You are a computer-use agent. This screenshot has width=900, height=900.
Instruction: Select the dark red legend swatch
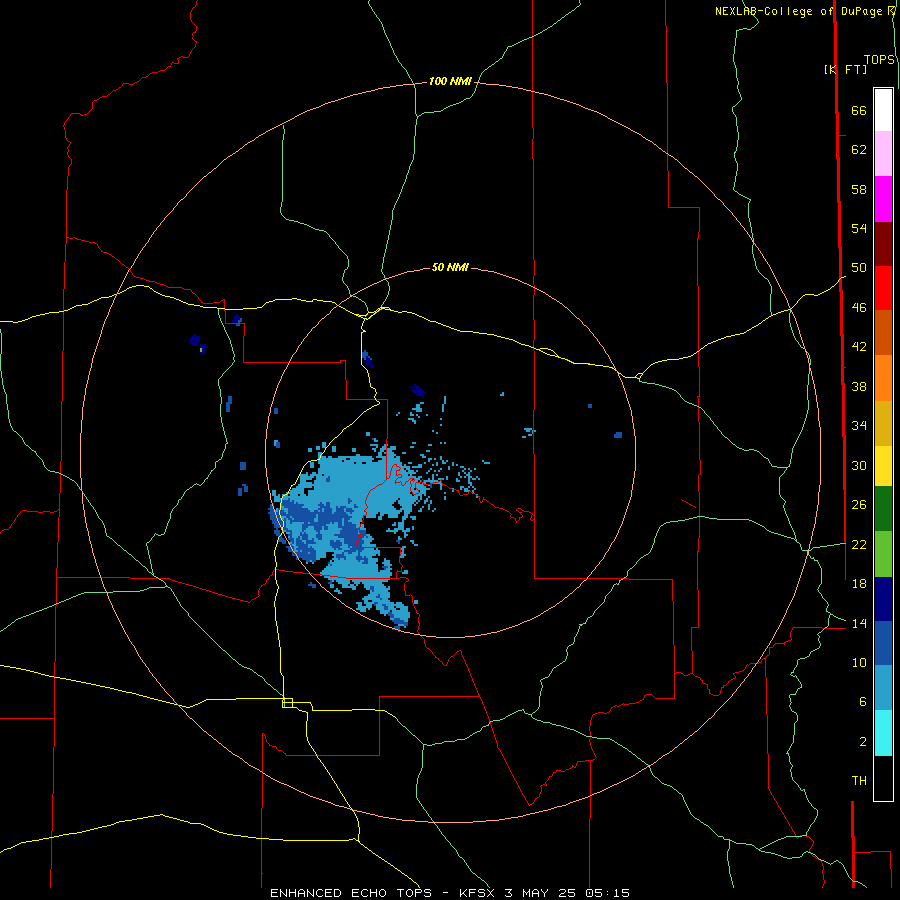(x=883, y=243)
